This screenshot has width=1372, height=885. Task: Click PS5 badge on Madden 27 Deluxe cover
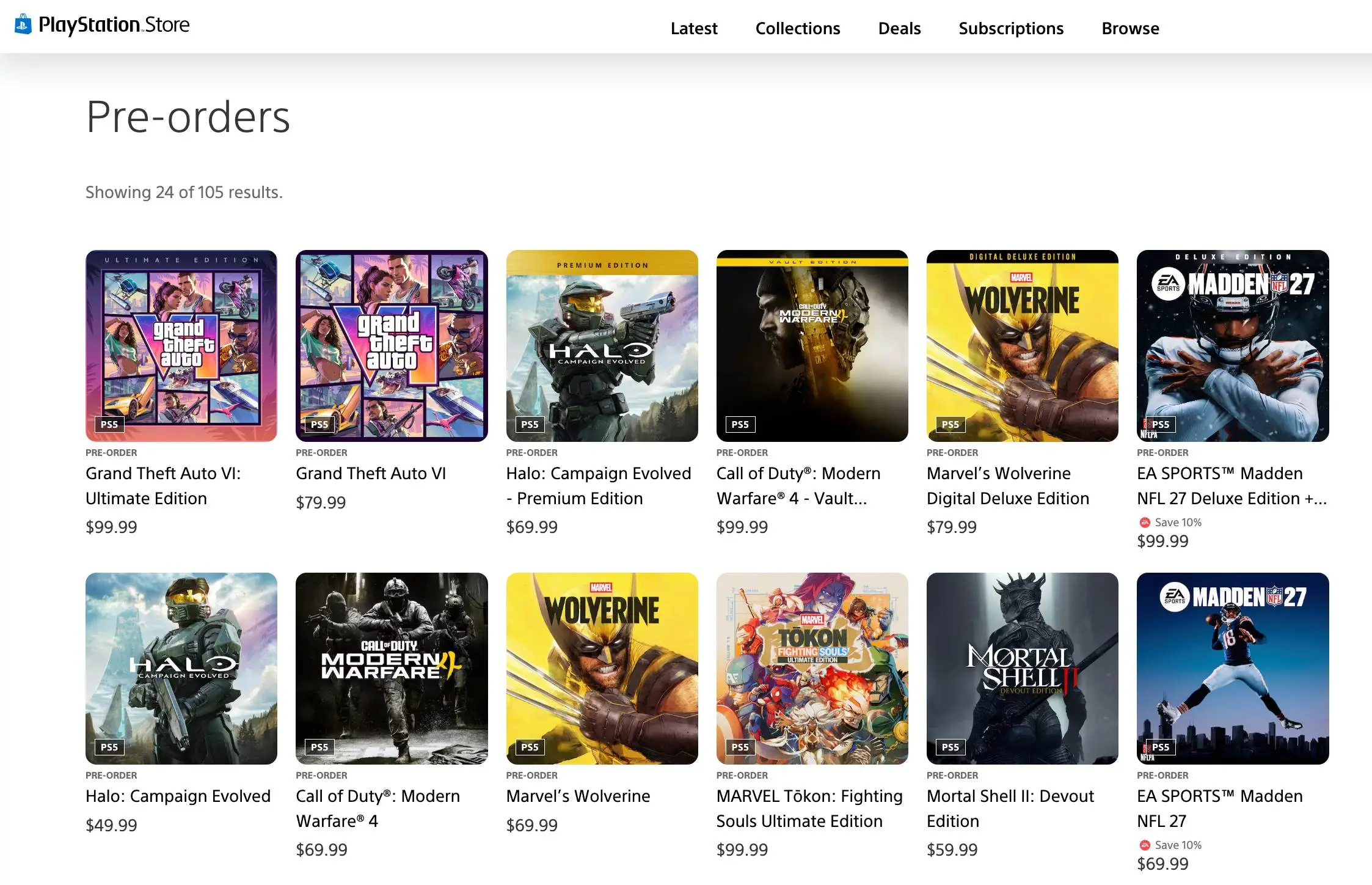tap(1160, 424)
